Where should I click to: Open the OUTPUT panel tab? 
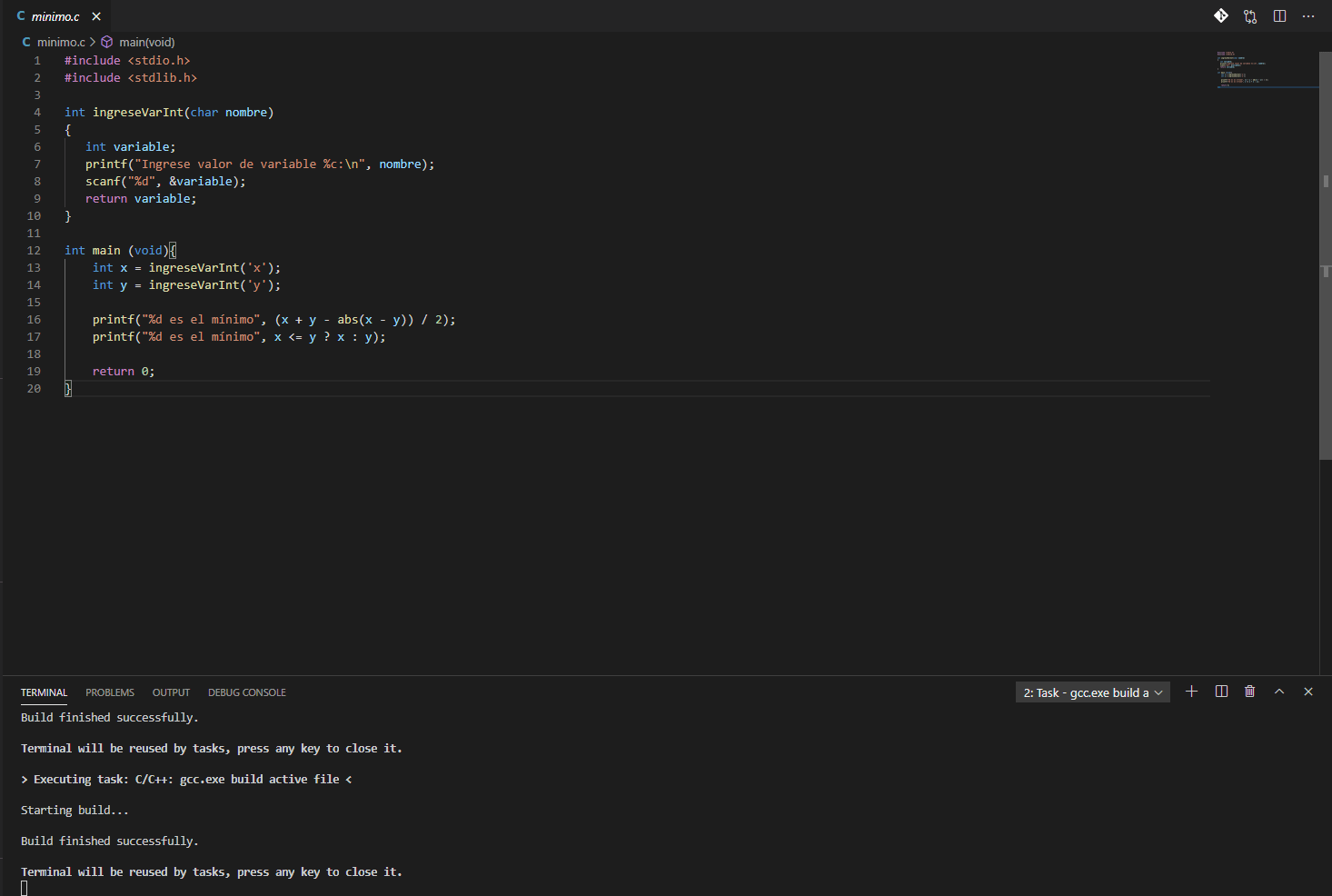[171, 692]
